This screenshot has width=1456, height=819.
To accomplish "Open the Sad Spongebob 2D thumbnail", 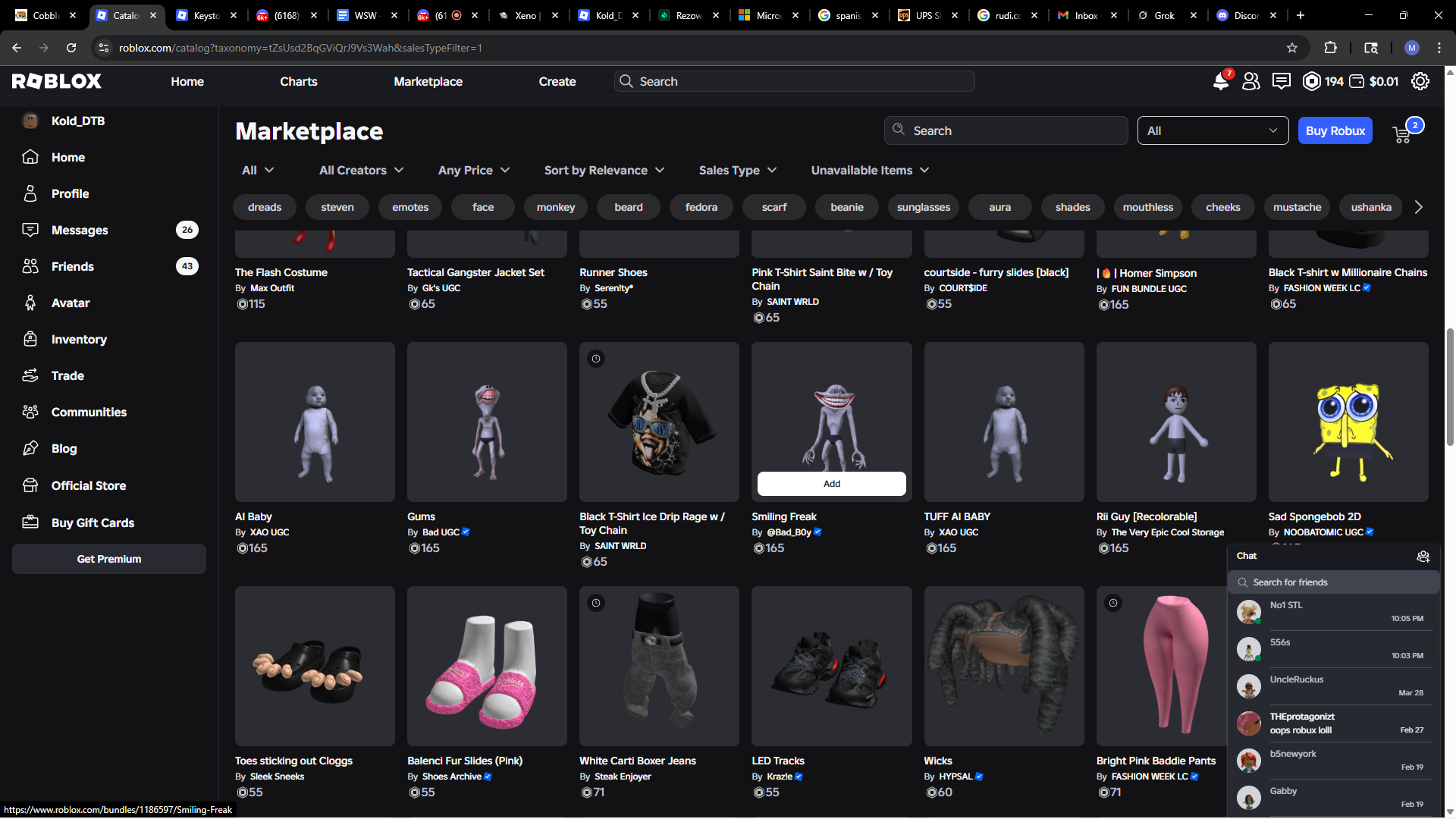I will [1348, 422].
